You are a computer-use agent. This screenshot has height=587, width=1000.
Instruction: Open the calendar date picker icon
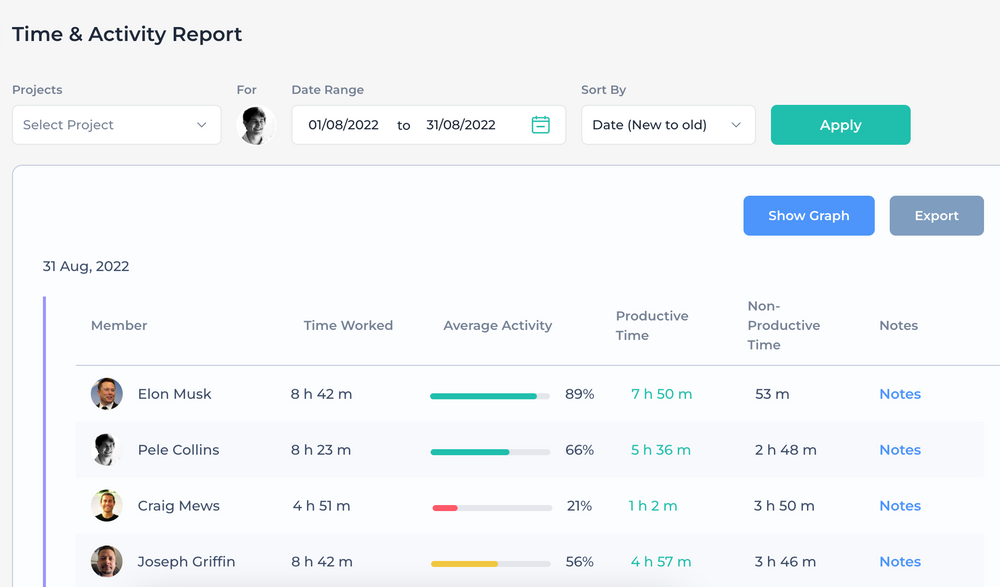point(540,124)
